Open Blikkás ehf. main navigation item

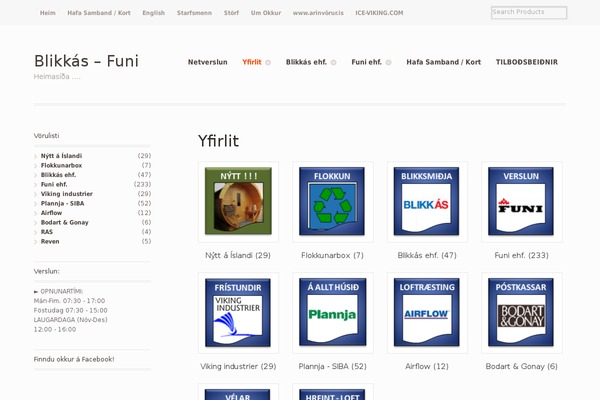tap(306, 62)
